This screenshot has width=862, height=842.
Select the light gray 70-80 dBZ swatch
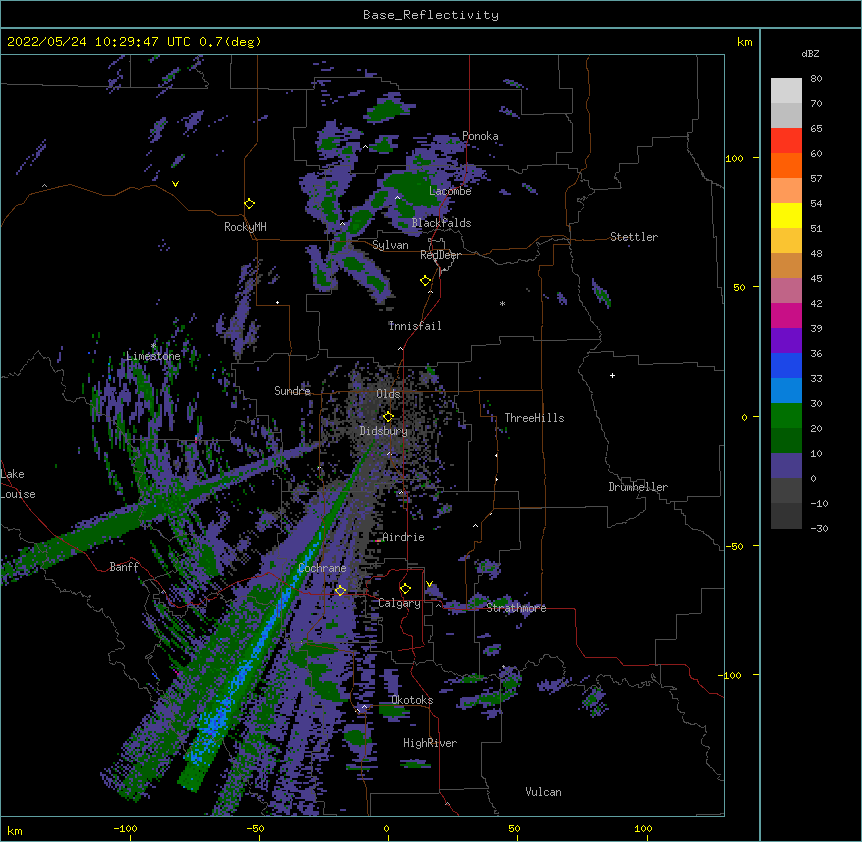[x=786, y=91]
